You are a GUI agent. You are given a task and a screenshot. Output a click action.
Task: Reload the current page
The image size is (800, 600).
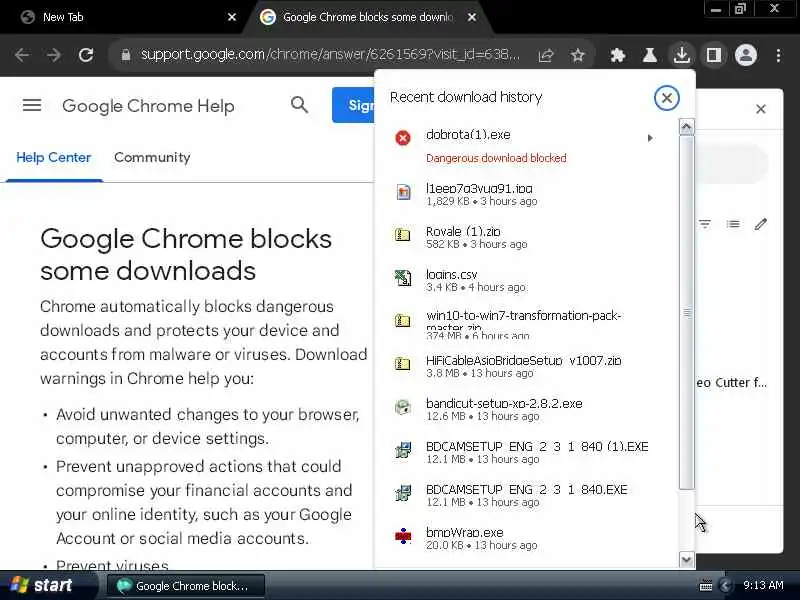click(x=86, y=55)
